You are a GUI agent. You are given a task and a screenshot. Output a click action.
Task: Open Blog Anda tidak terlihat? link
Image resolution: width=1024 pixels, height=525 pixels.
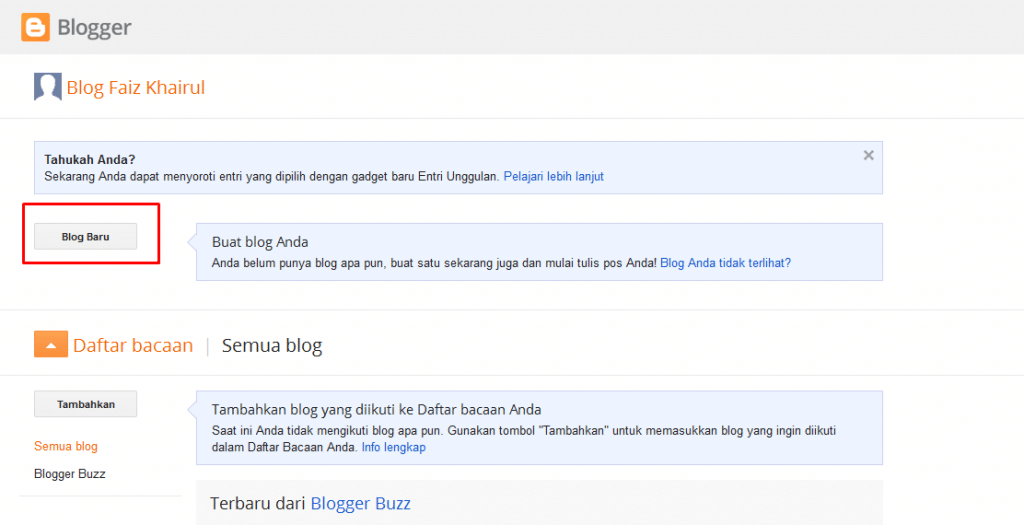pyautogui.click(x=726, y=262)
